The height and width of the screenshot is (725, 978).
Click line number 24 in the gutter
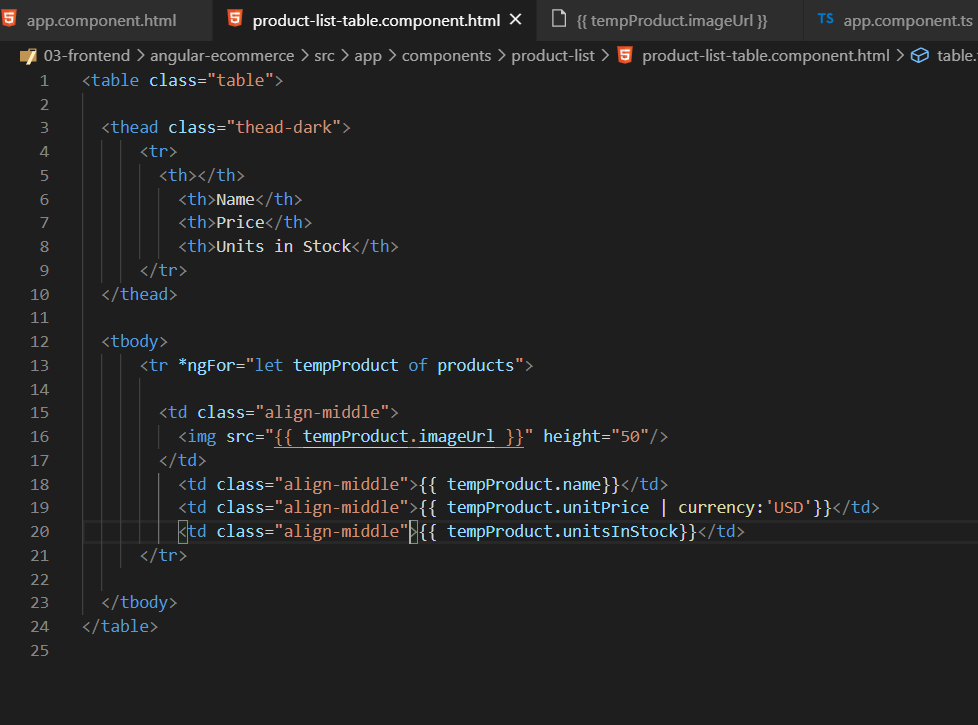tap(39, 626)
